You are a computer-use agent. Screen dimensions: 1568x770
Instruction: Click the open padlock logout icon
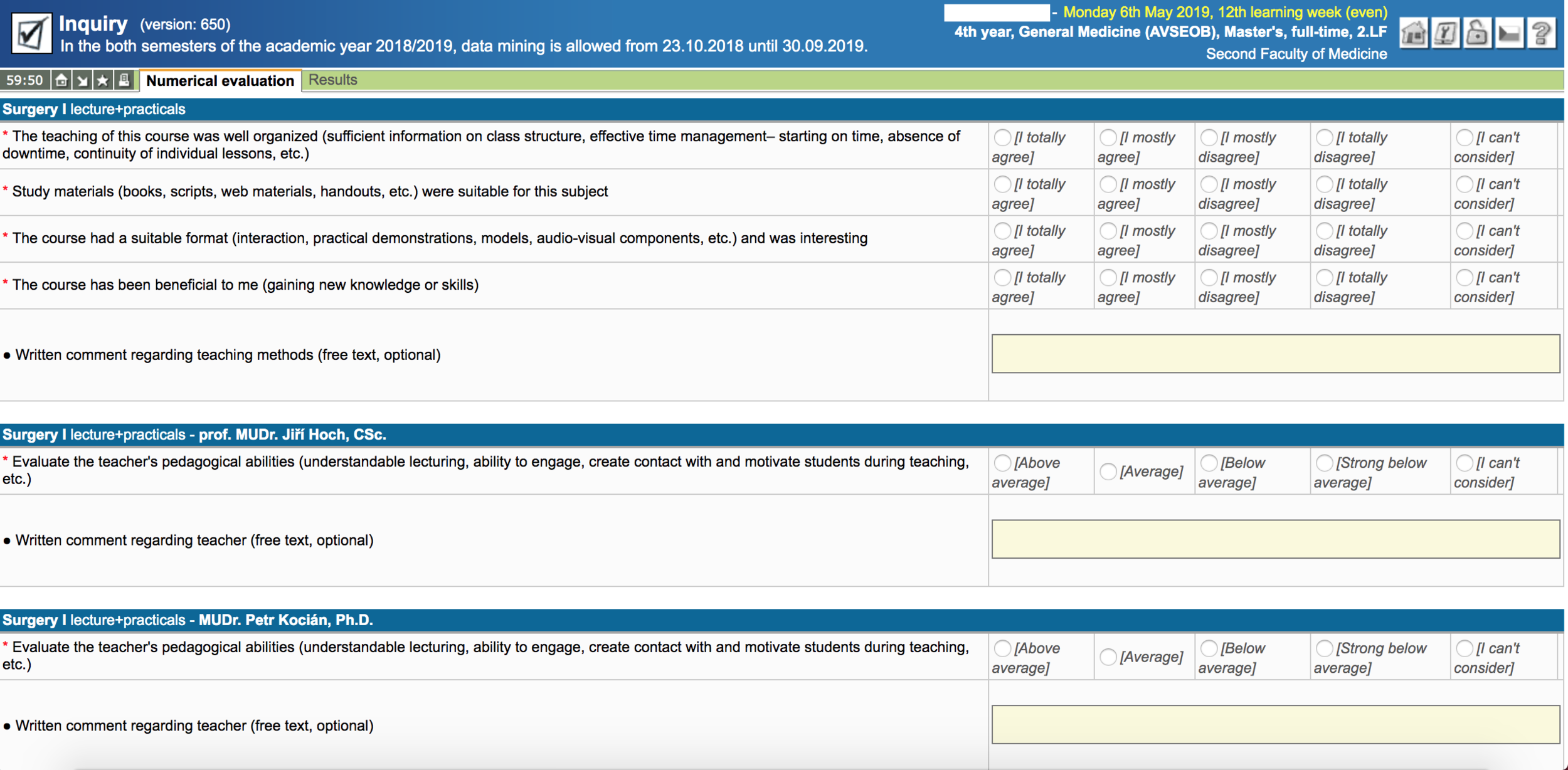coord(1477,33)
